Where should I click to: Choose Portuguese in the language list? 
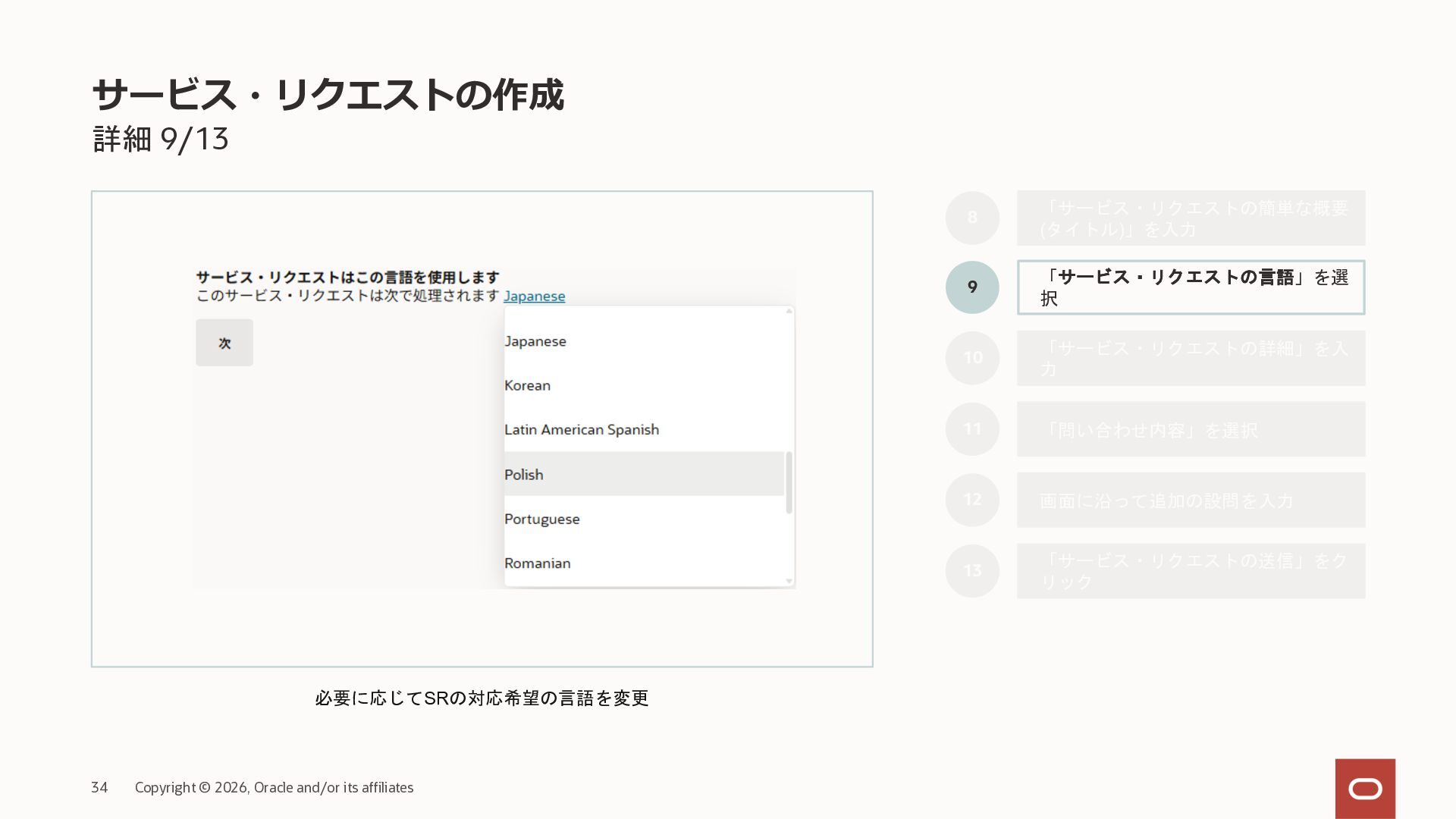tap(541, 519)
